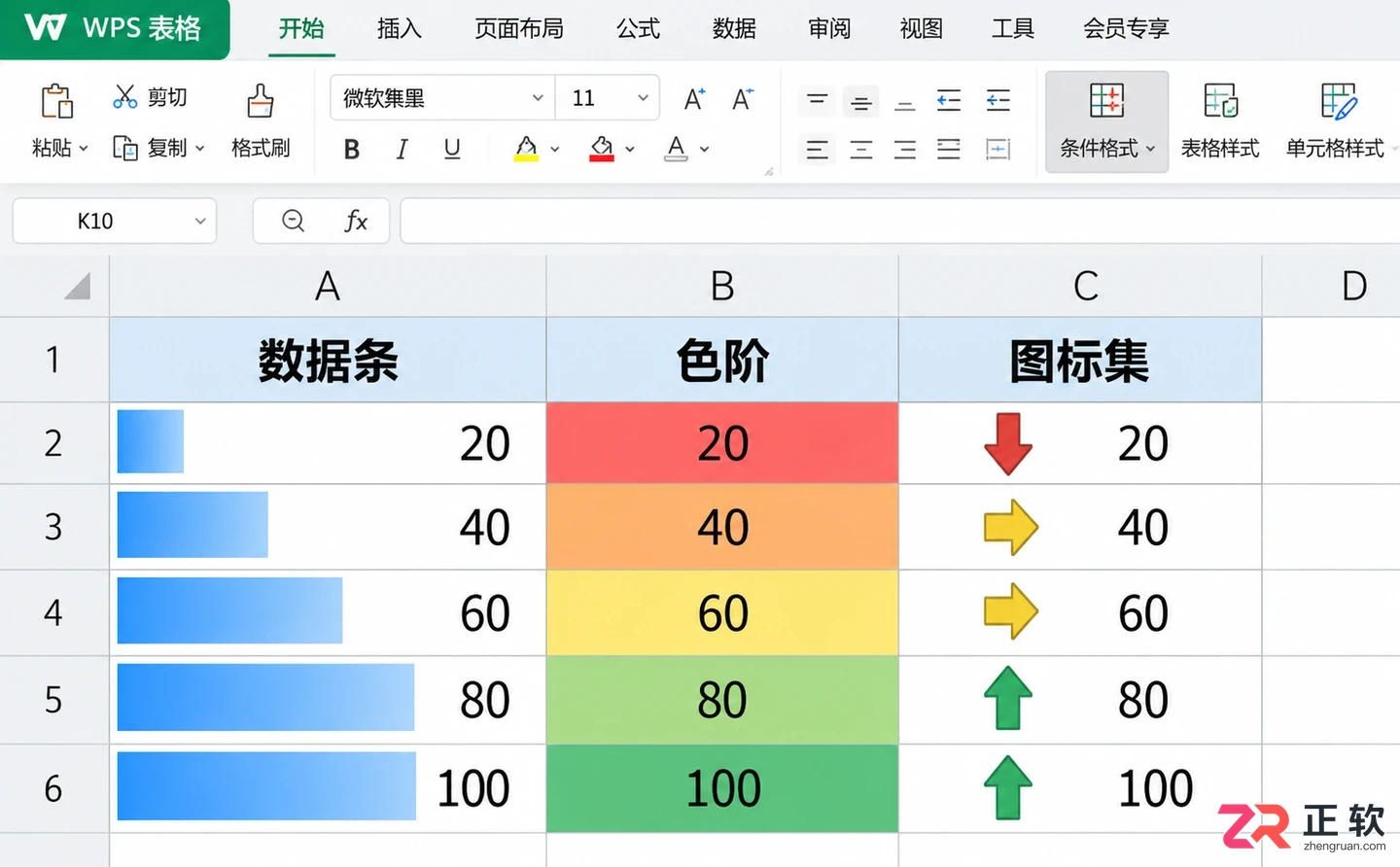
Task: Open fill color dropdown arrow
Action: tap(630, 150)
